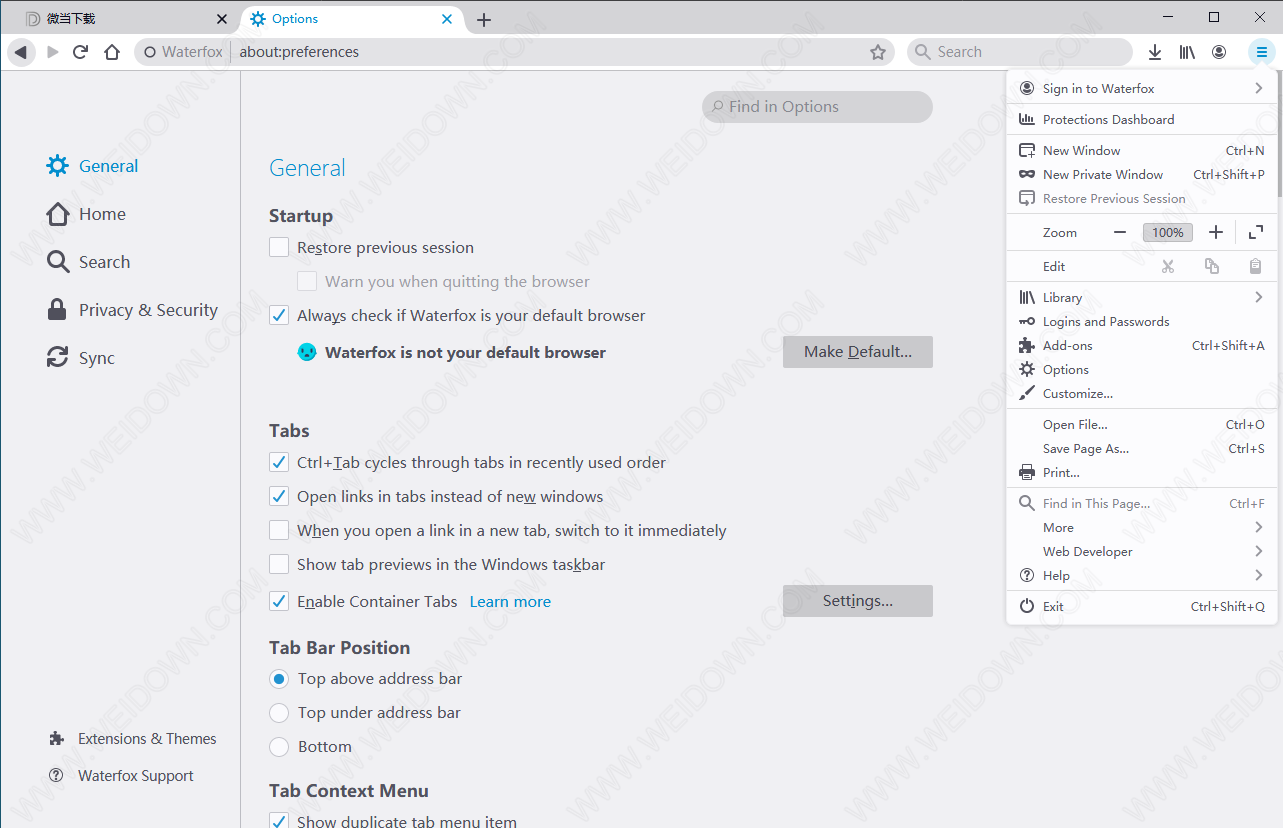
Task: Enable Restore previous session checkbox
Action: [x=279, y=248]
